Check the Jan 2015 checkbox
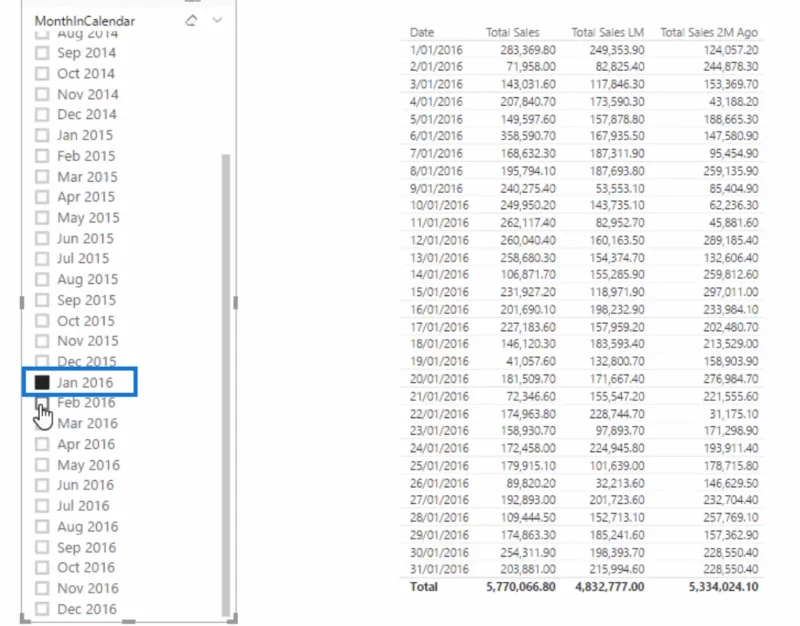Viewport: 800px width, 626px height. pyautogui.click(x=42, y=135)
